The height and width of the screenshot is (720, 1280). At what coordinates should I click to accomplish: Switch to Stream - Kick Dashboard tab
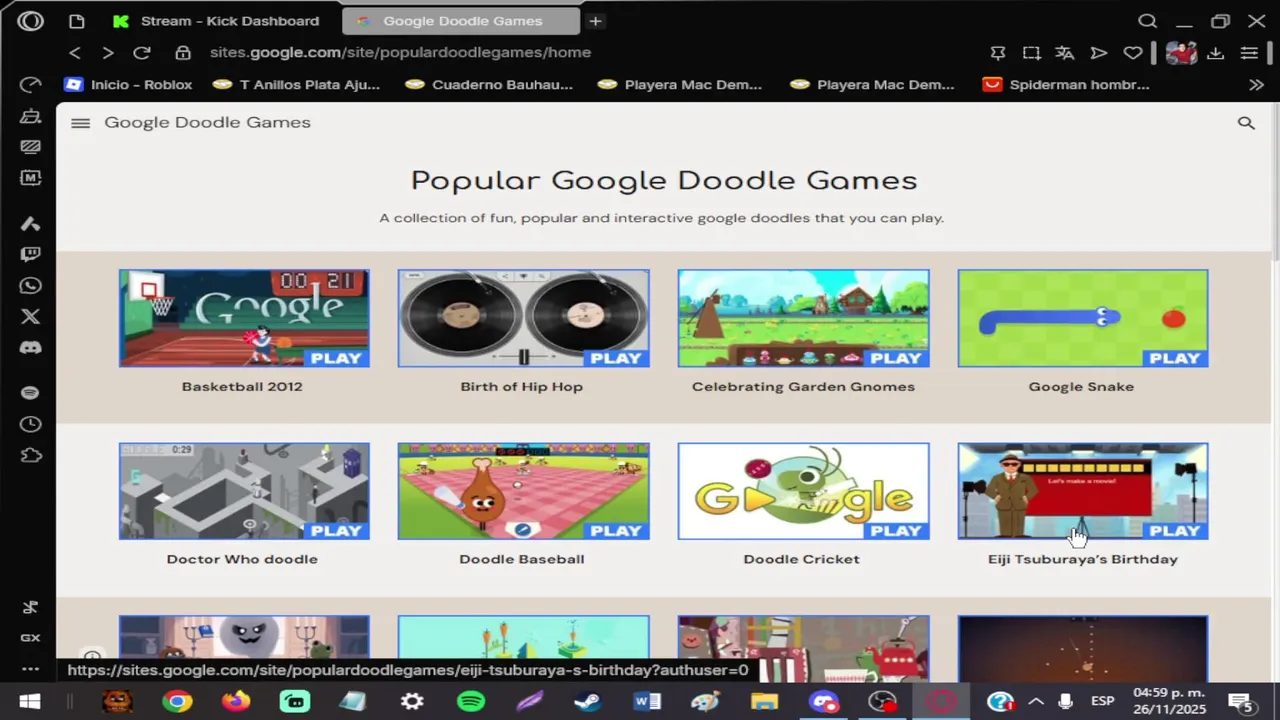[216, 21]
